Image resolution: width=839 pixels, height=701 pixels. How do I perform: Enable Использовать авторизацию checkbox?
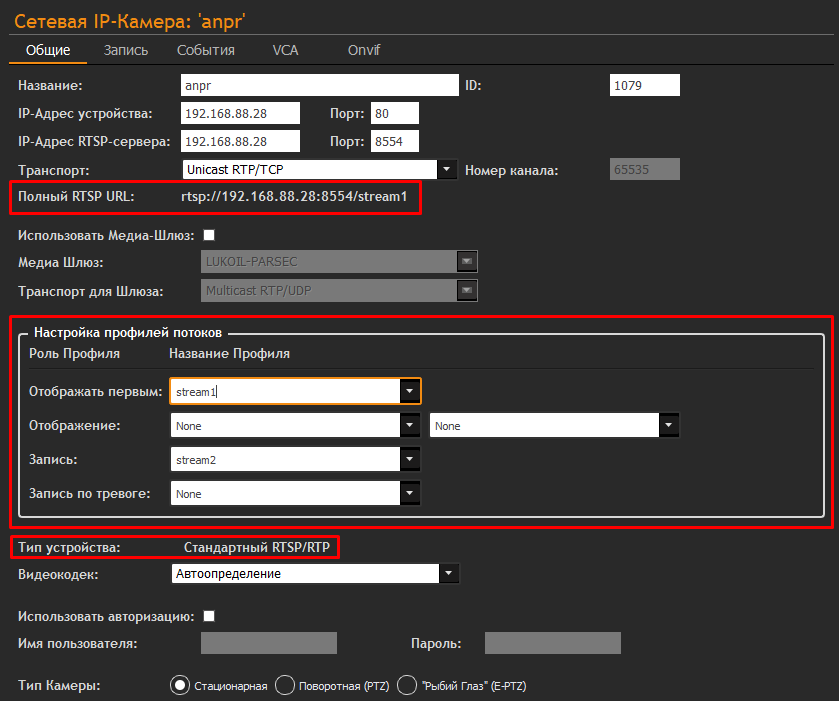[209, 616]
